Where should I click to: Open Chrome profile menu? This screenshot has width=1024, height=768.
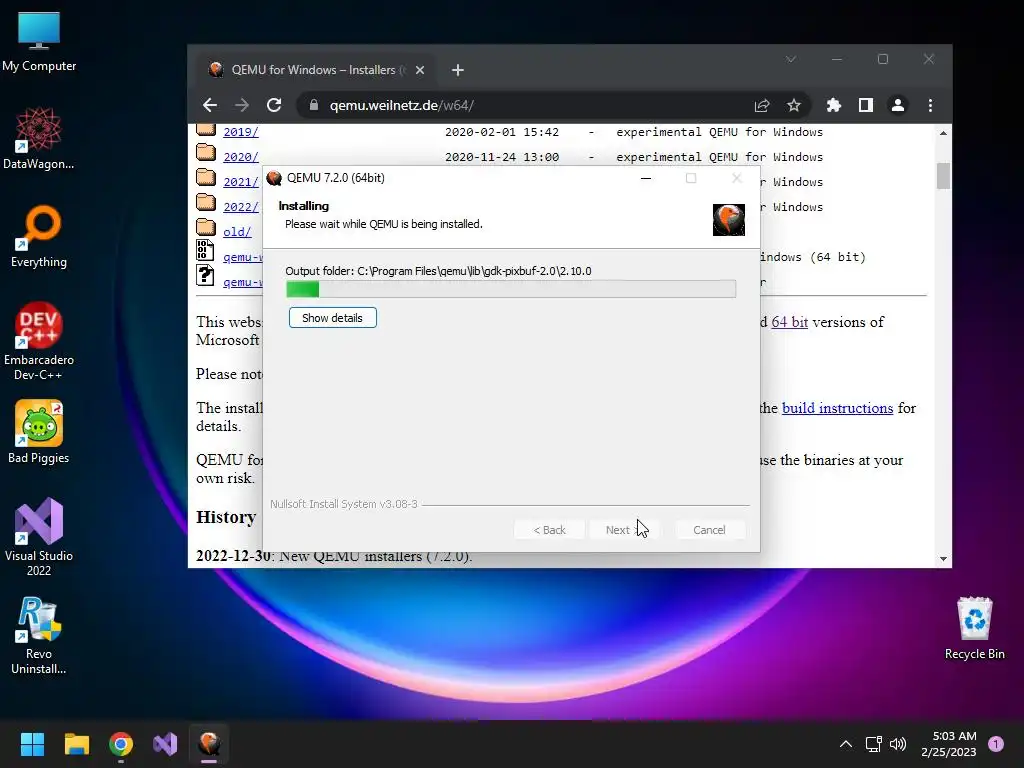898,105
